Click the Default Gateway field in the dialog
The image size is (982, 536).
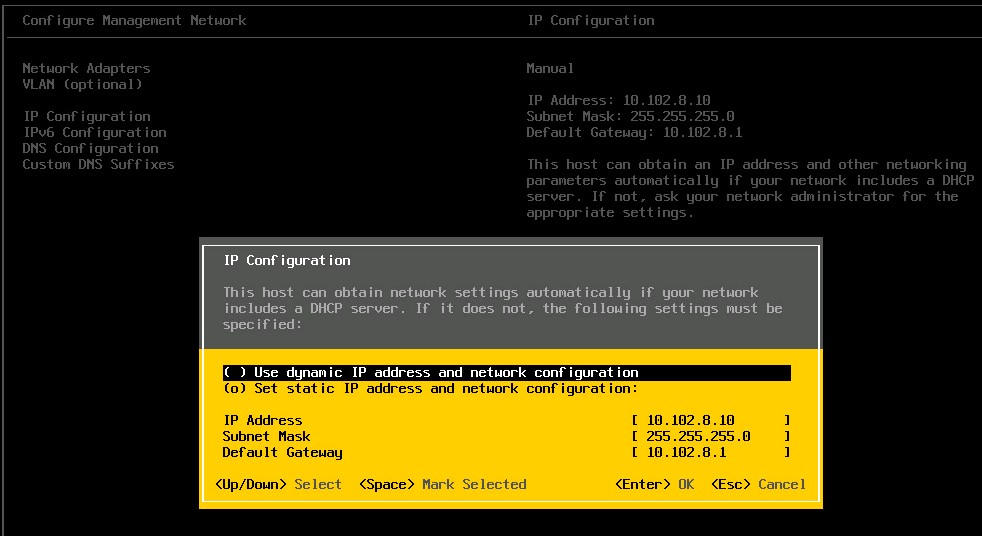[x=710, y=453]
